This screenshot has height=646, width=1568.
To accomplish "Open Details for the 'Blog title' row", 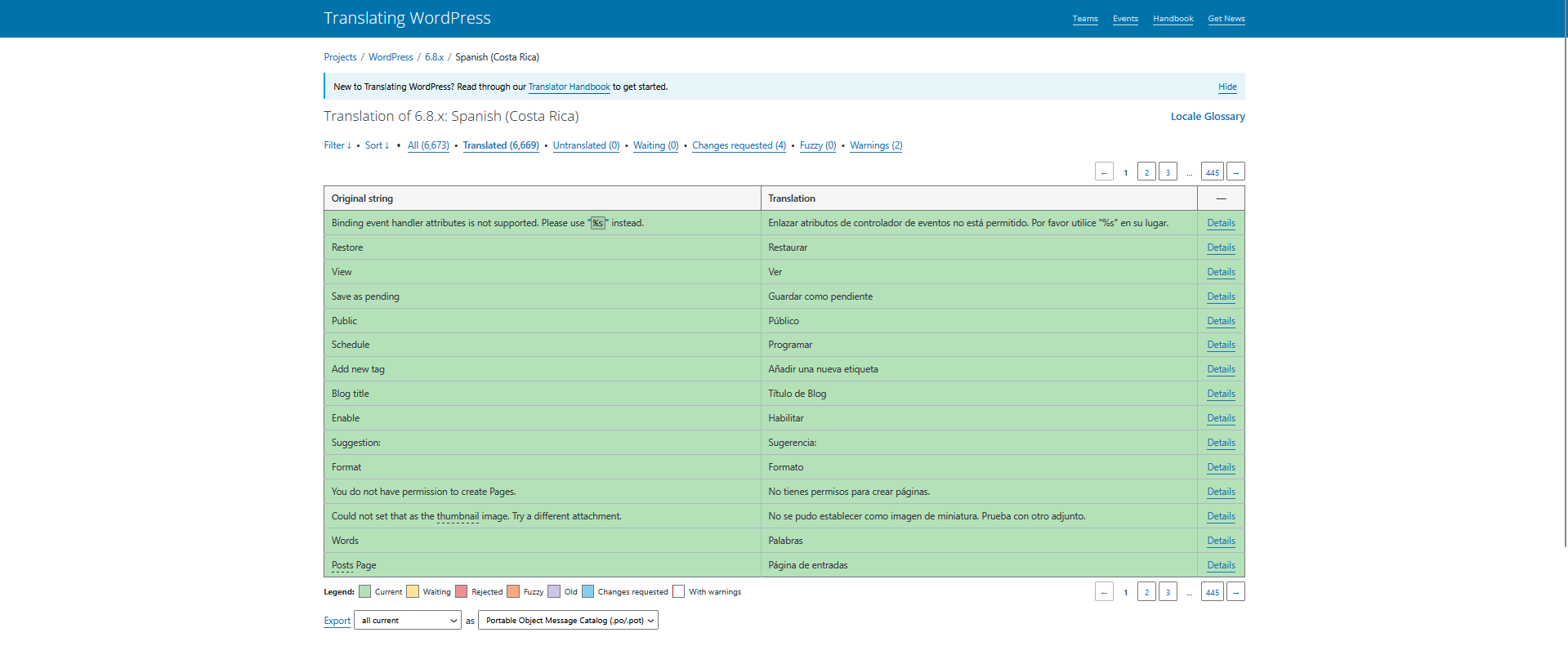I will (1221, 394).
